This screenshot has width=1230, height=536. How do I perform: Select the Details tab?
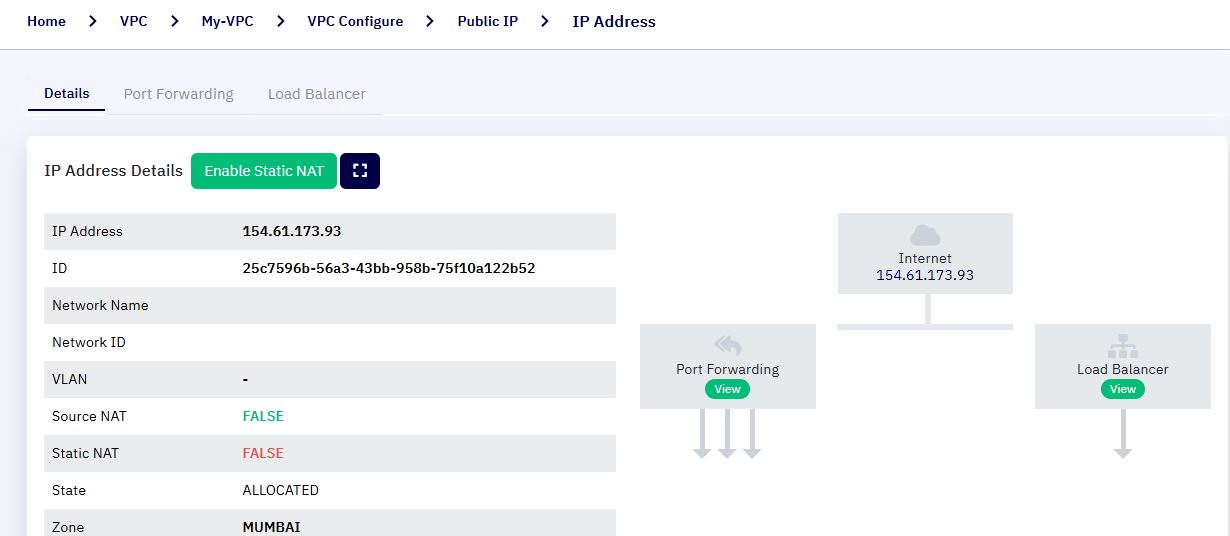pos(67,93)
